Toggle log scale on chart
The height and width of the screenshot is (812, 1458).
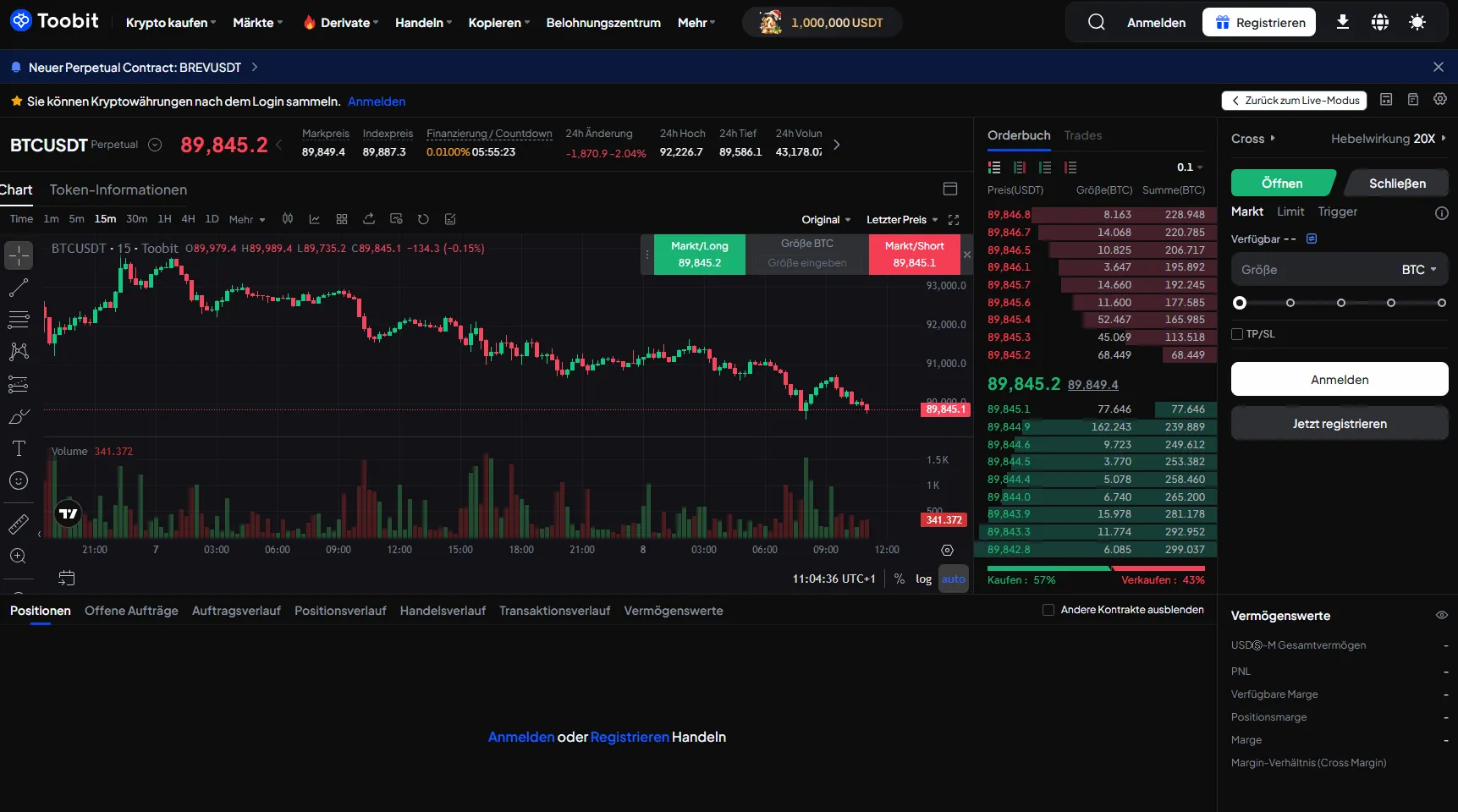[923, 579]
